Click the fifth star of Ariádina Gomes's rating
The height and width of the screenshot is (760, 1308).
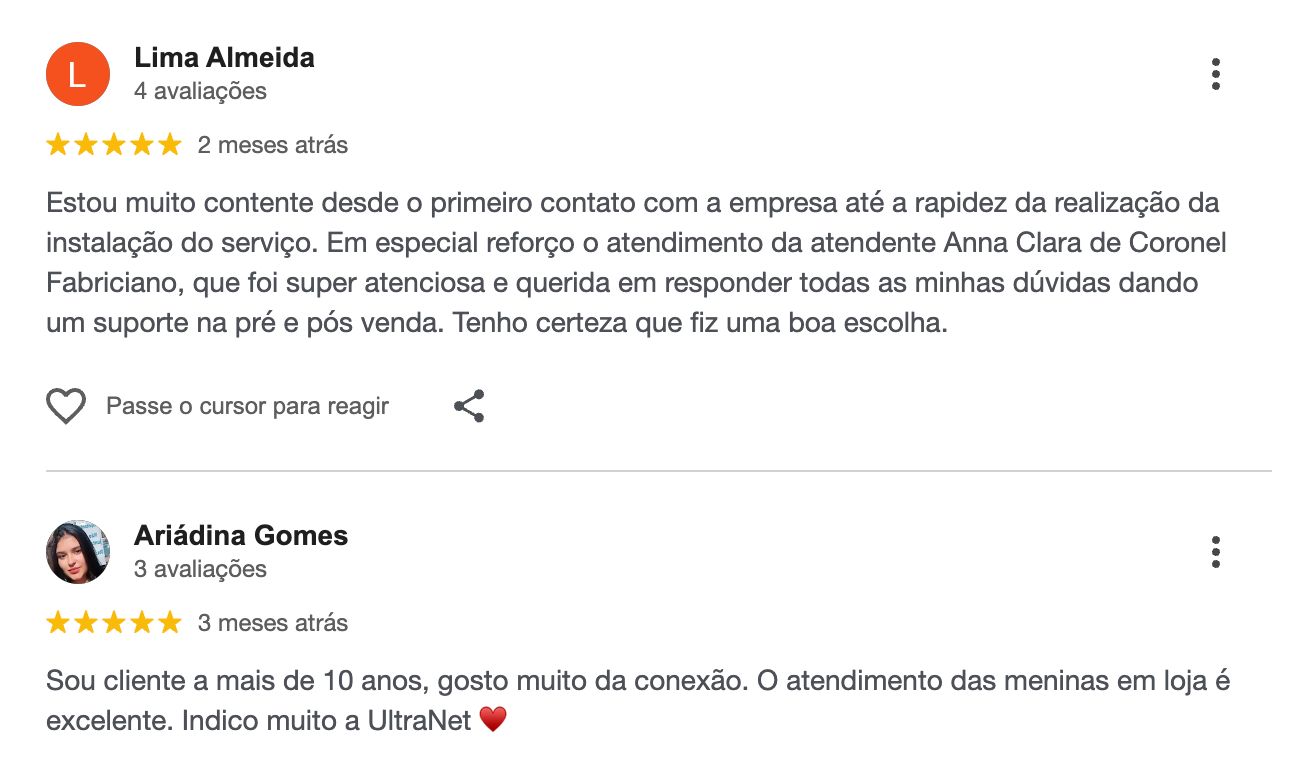(170, 623)
